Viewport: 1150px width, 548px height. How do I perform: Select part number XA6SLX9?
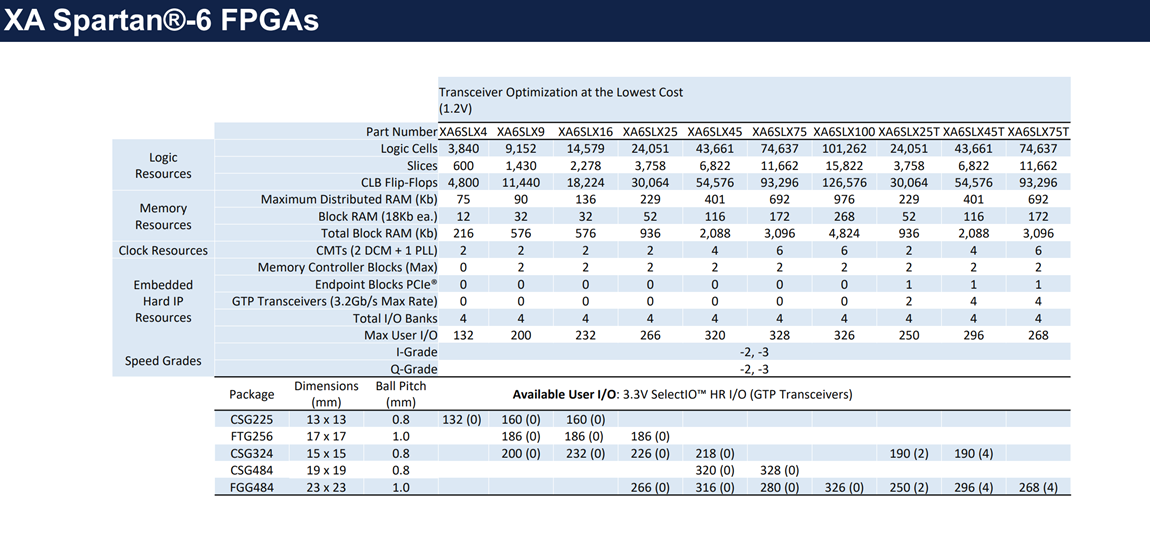[x=520, y=132]
